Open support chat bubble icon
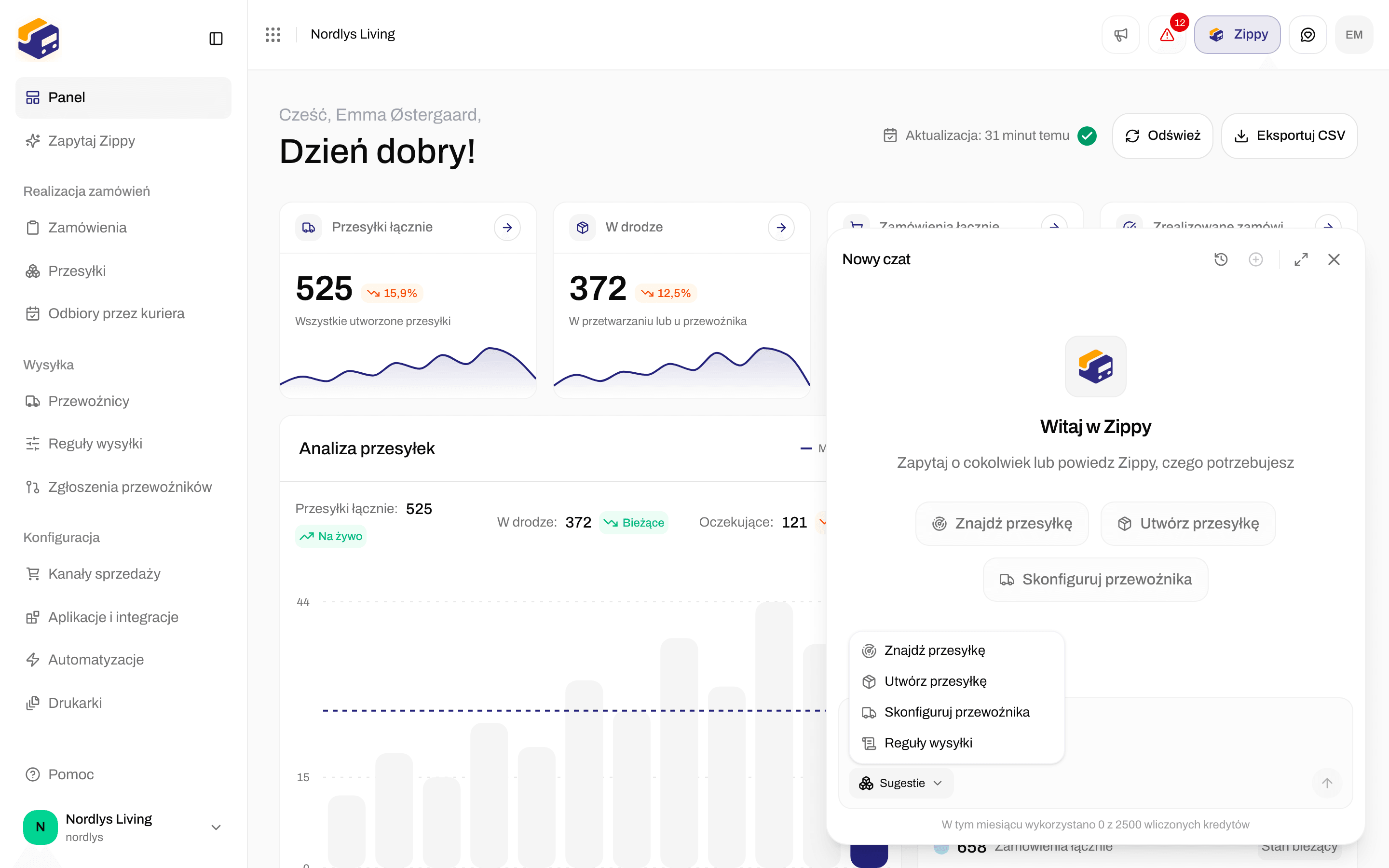This screenshot has height=868, width=1389. [1307, 34]
